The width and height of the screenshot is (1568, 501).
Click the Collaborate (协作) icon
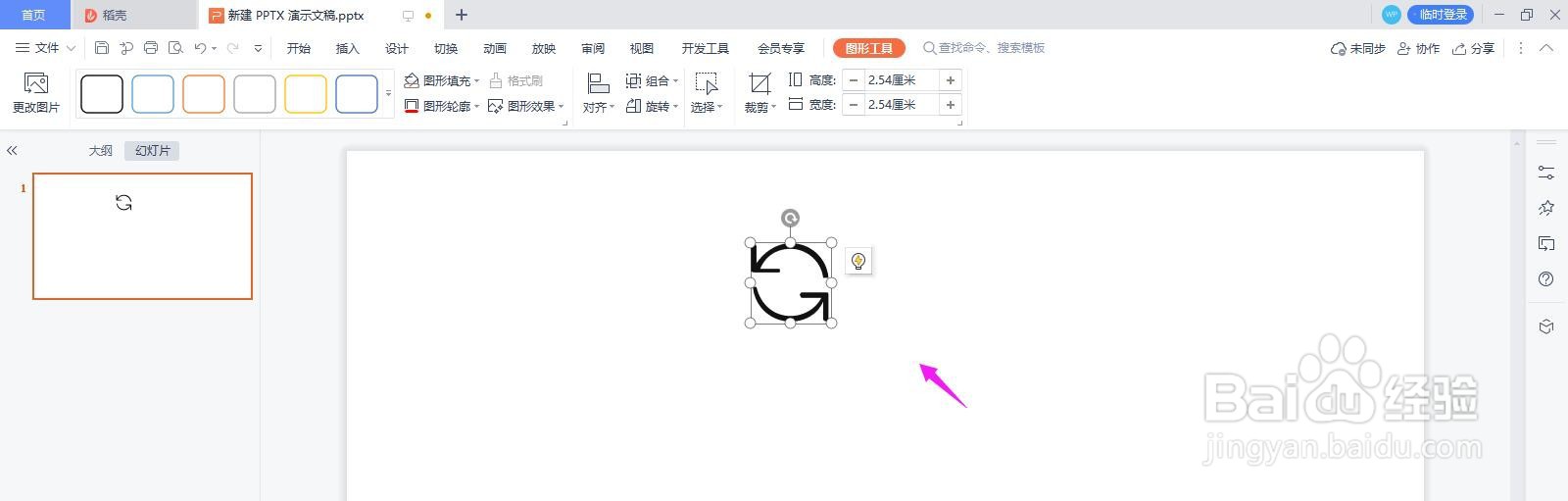[1404, 48]
